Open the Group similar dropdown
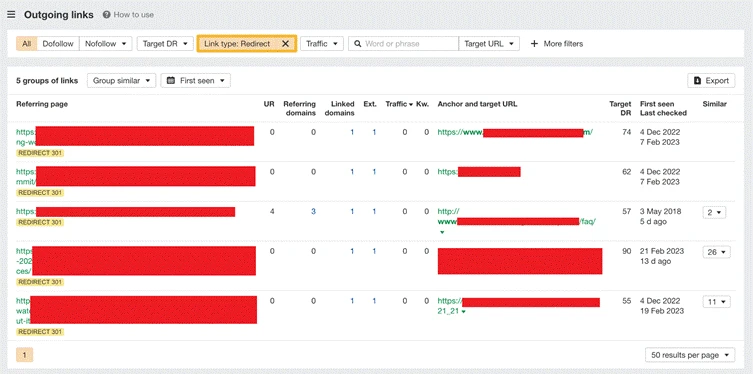 121,81
